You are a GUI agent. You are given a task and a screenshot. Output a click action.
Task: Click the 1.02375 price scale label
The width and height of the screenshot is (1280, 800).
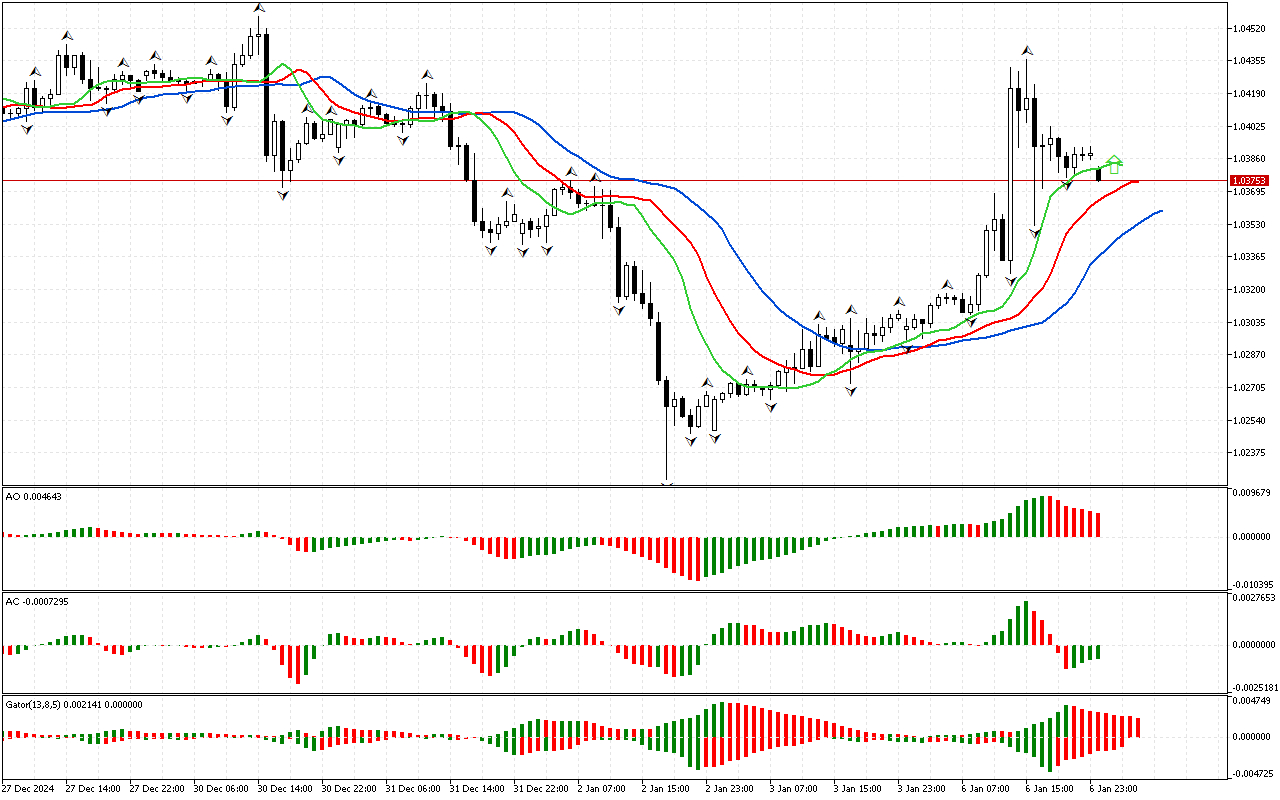click(1250, 453)
